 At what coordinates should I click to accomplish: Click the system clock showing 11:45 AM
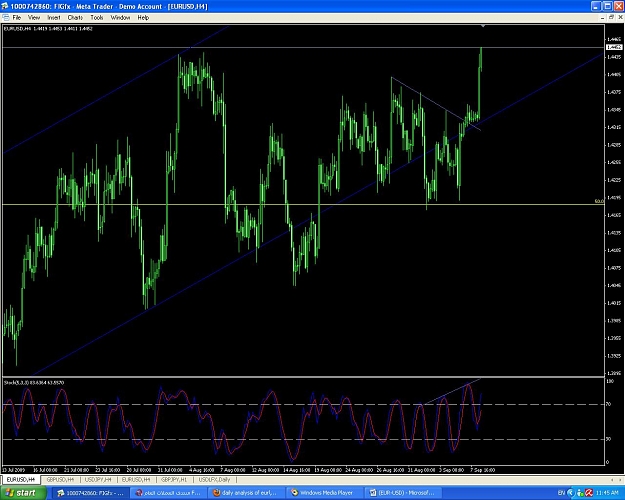pyautogui.click(x=607, y=493)
